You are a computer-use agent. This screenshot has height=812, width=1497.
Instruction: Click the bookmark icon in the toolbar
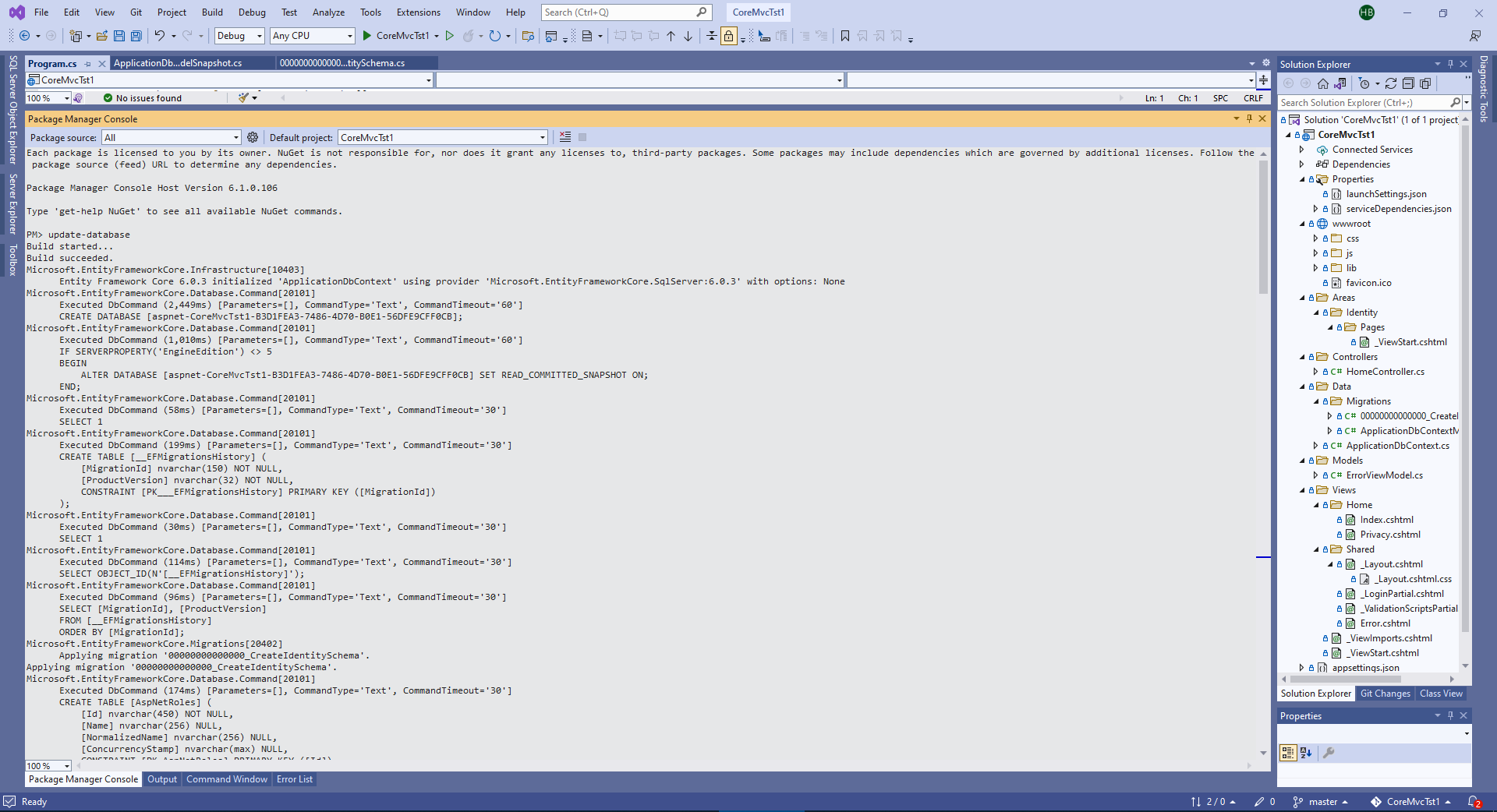(x=844, y=36)
